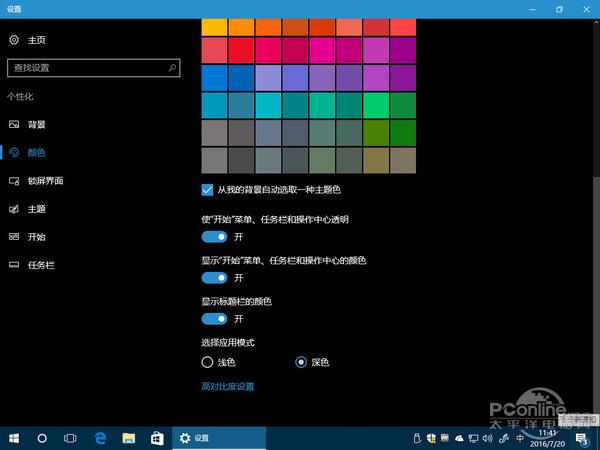Viewport: 600px width, 450px height.
Task: Click the clock and date 2016/7/20
Action: [x=547, y=439]
